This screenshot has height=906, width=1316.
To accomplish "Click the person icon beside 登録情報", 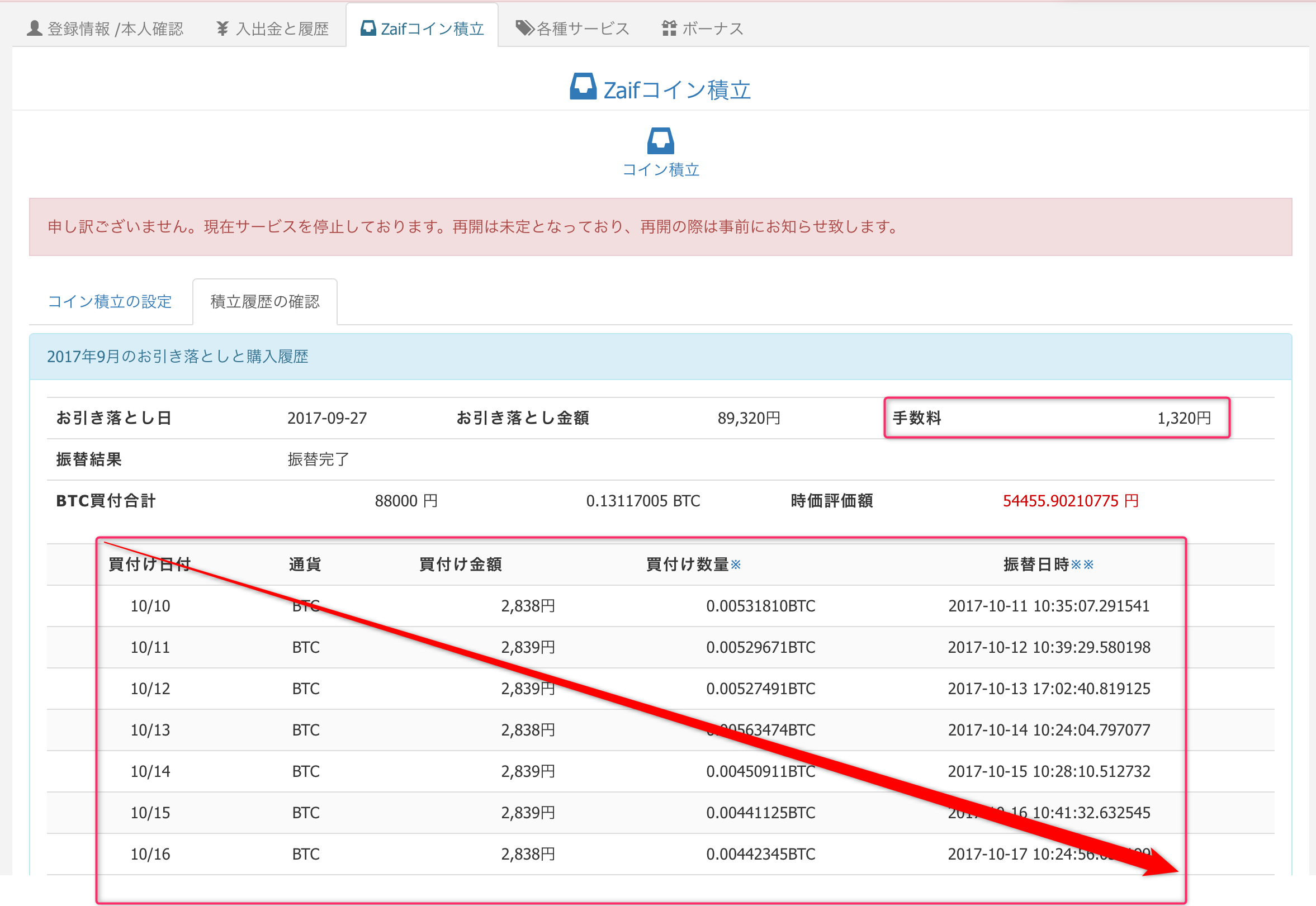I will [x=35, y=29].
